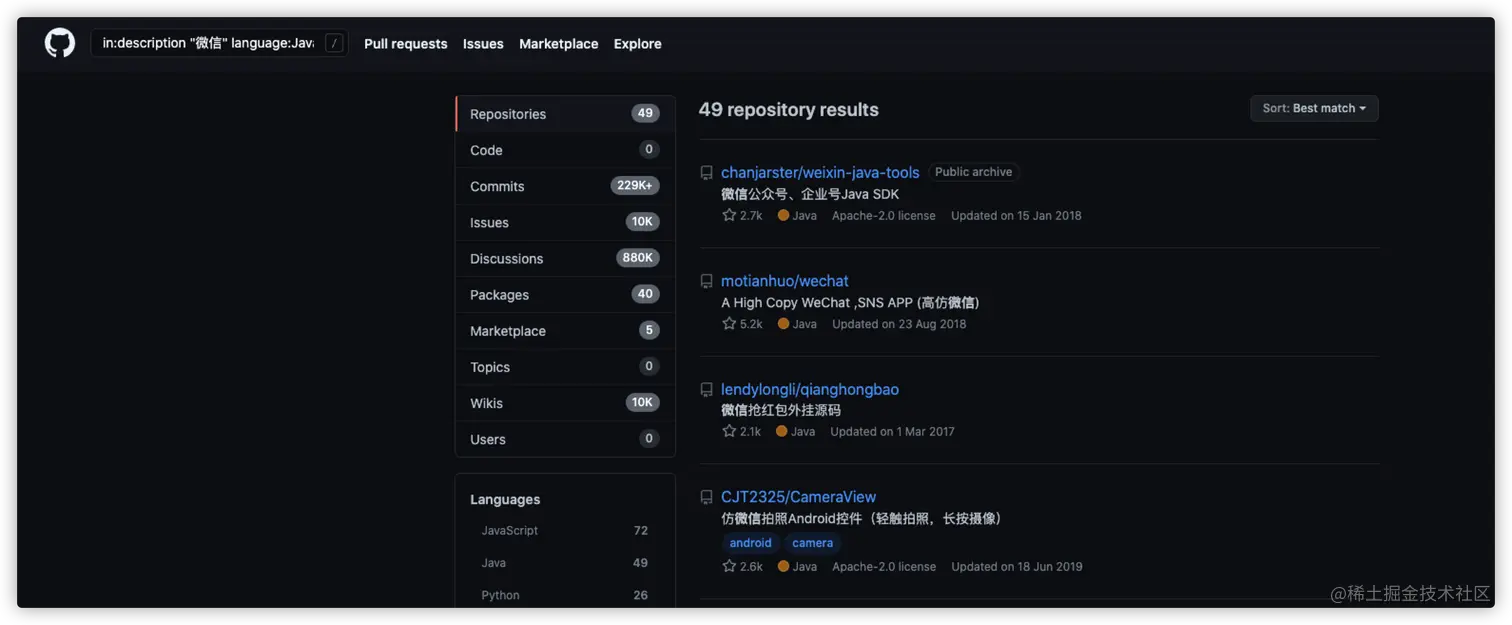Filter results by Java language in sidebar

pos(565,563)
